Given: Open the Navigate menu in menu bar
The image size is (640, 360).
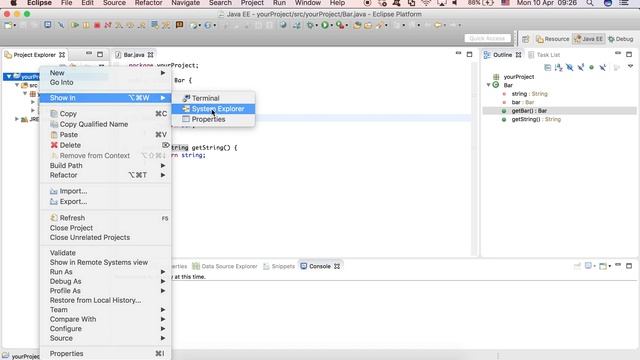Looking at the screenshot, I should [185, 3].
